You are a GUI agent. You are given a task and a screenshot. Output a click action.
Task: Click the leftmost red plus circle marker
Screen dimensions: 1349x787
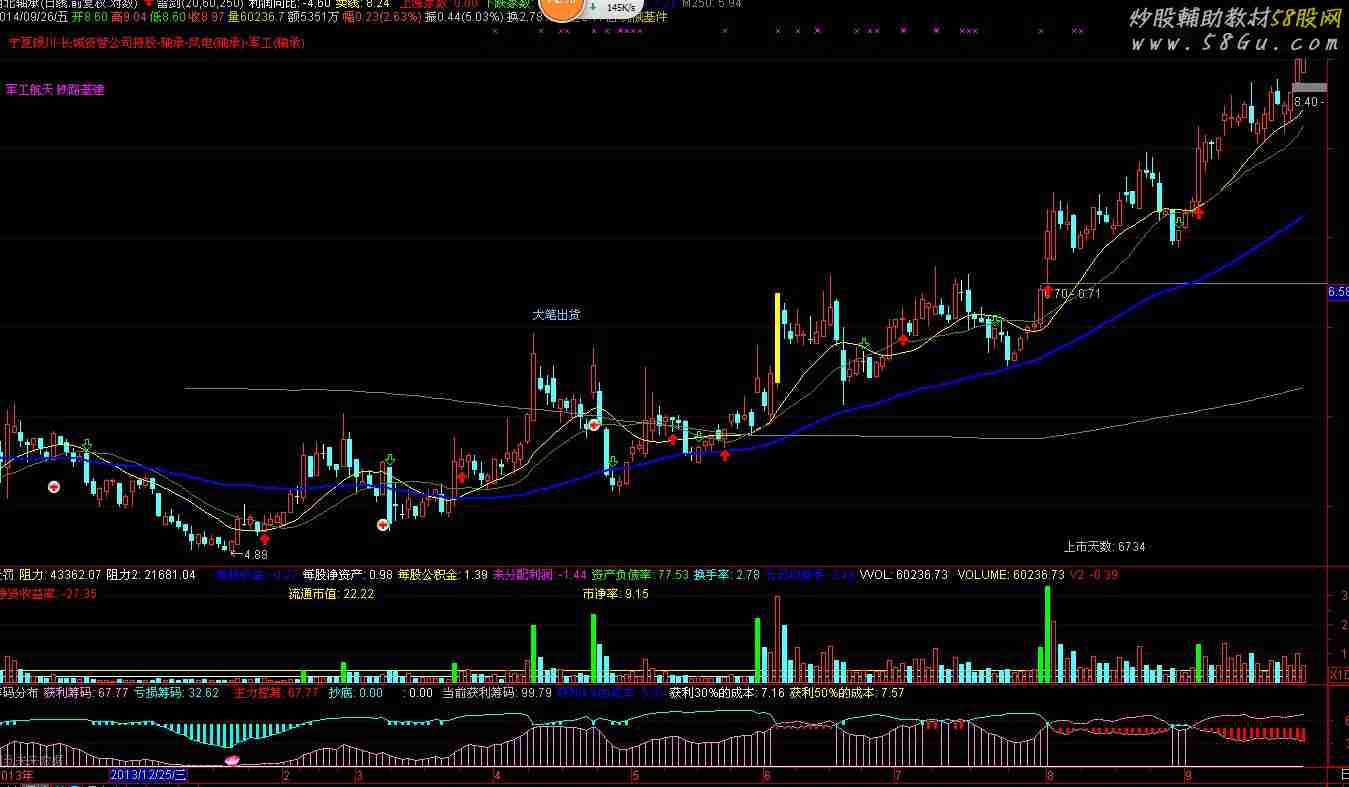click(55, 486)
